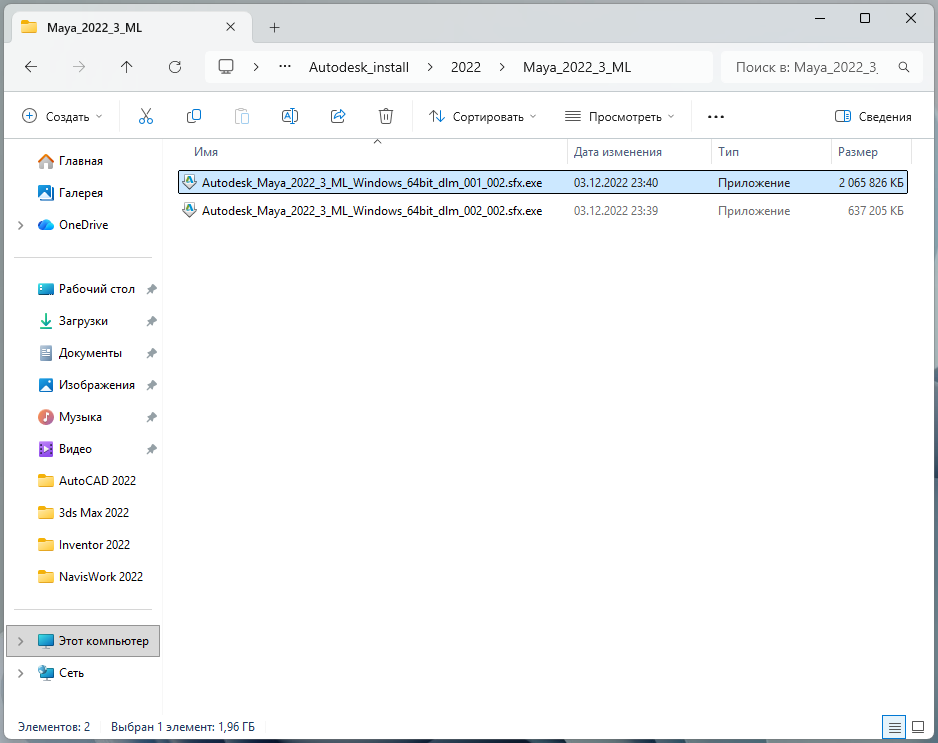Image resolution: width=938 pixels, height=743 pixels.
Task: Open Изображения quick access folder
Action: [96, 385]
